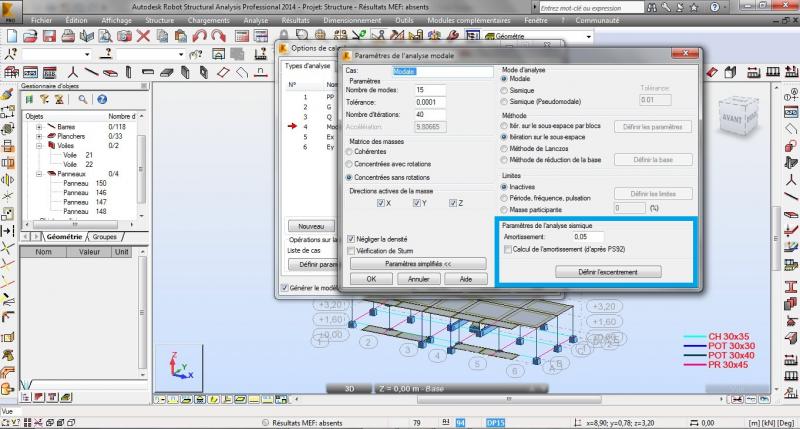The height and width of the screenshot is (429, 800).
Task: Open print preview with the magnifier page icon
Action: (x=105, y=36)
